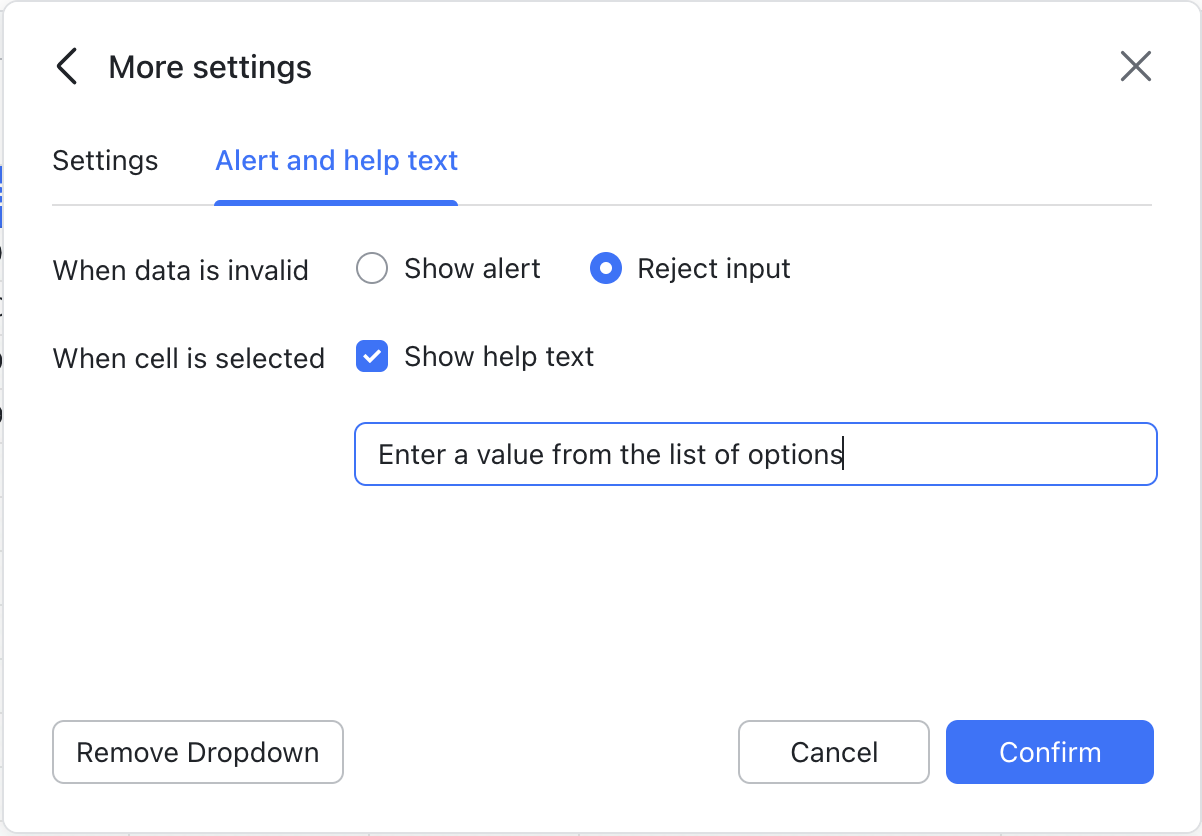Click the "Show help text" label text
Image resolution: width=1202 pixels, height=836 pixels.
[x=499, y=357]
